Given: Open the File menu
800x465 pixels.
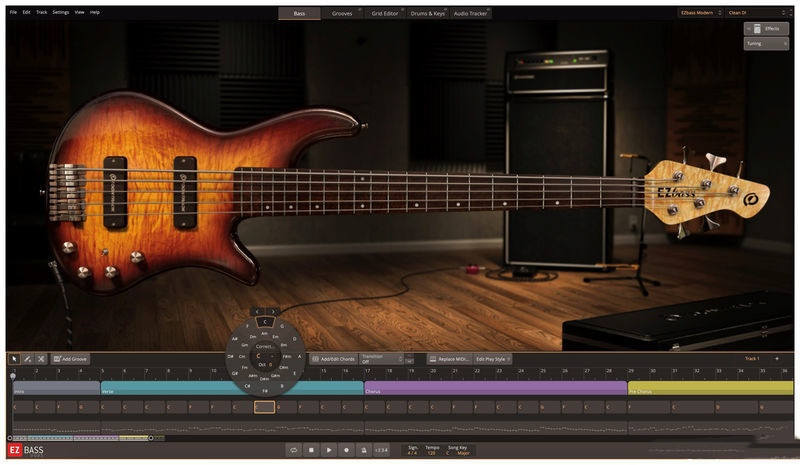Looking at the screenshot, I should 13,12.
